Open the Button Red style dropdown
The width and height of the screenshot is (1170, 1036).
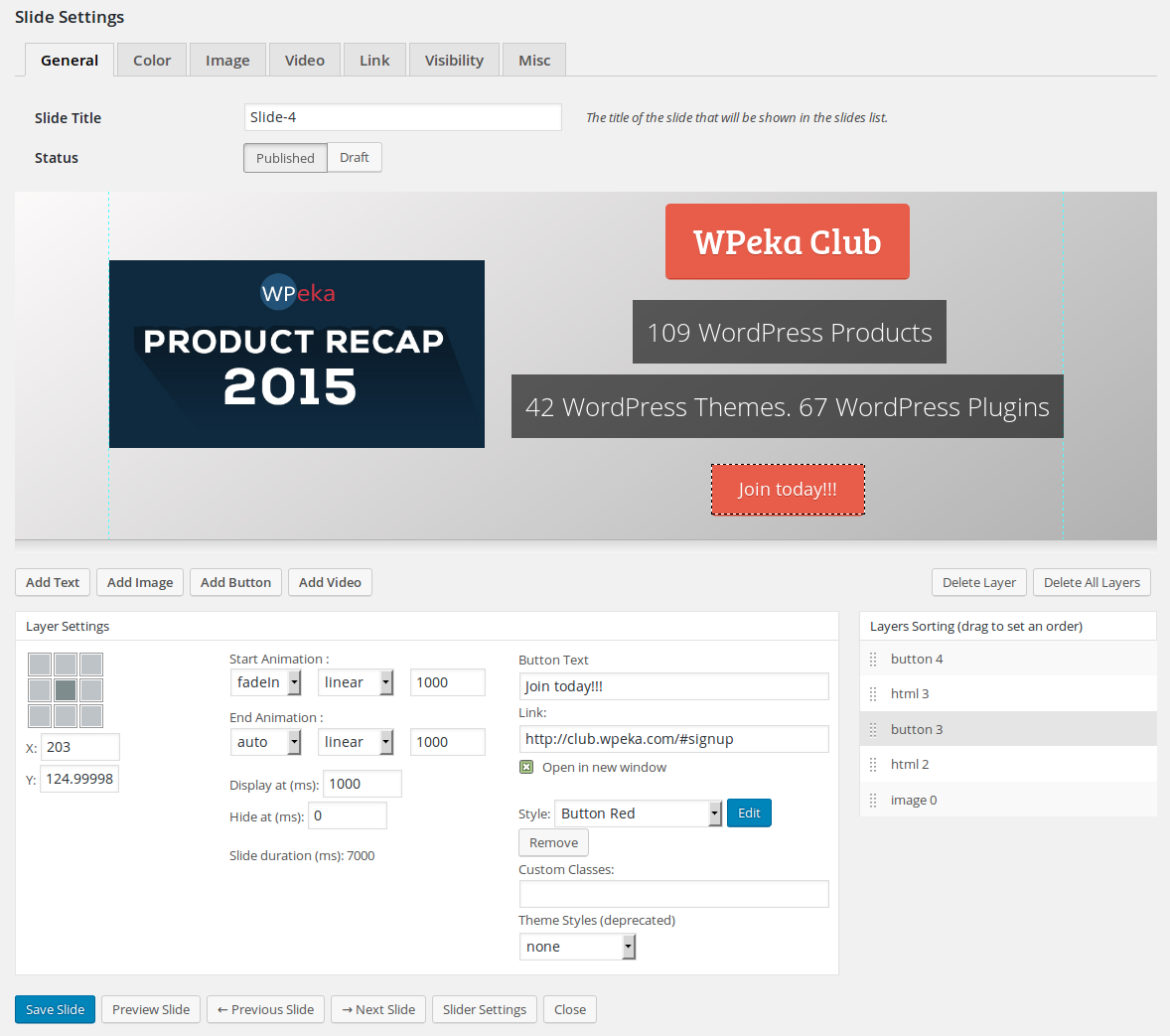638,814
